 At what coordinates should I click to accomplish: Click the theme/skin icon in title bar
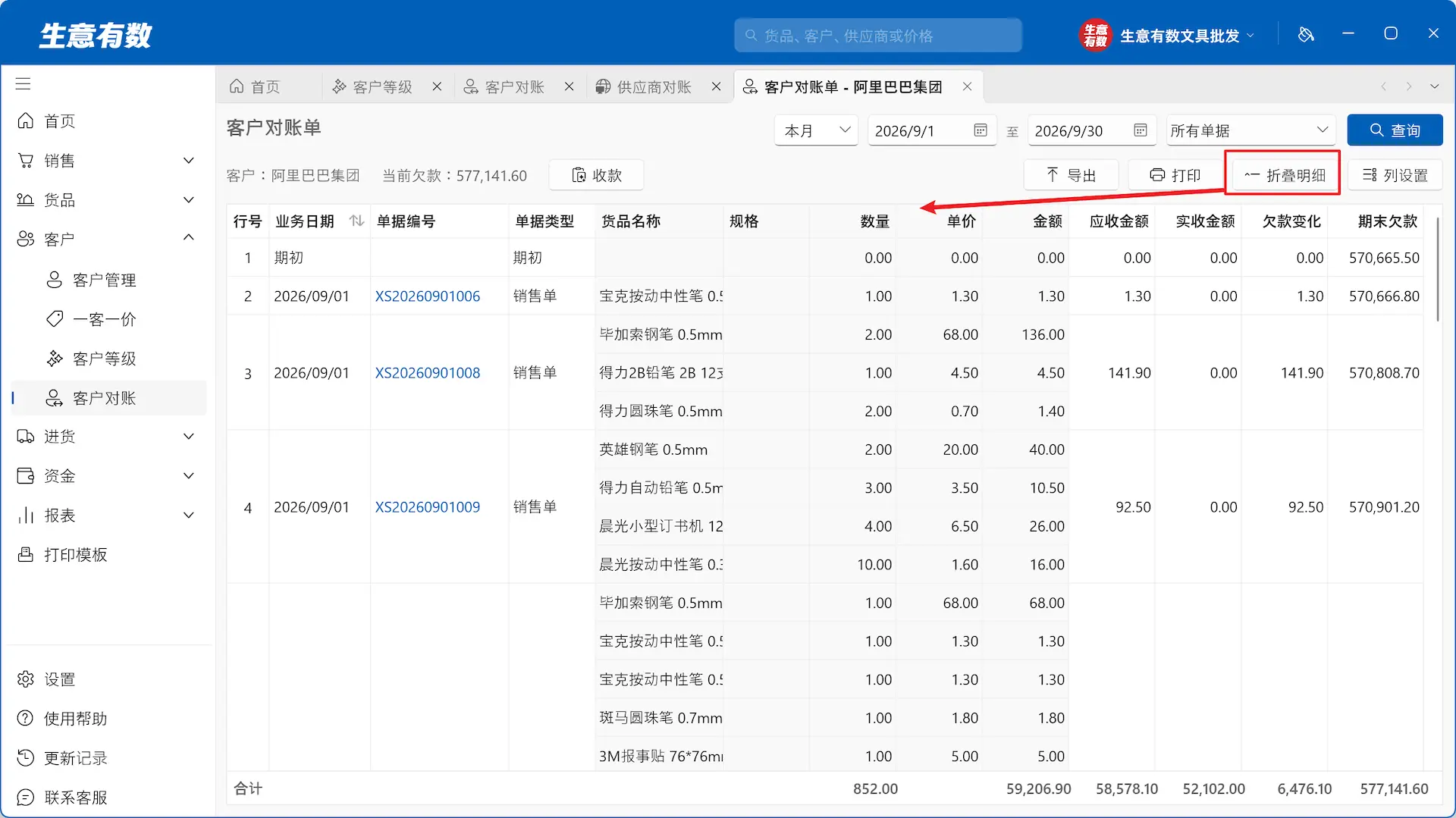(x=1306, y=34)
